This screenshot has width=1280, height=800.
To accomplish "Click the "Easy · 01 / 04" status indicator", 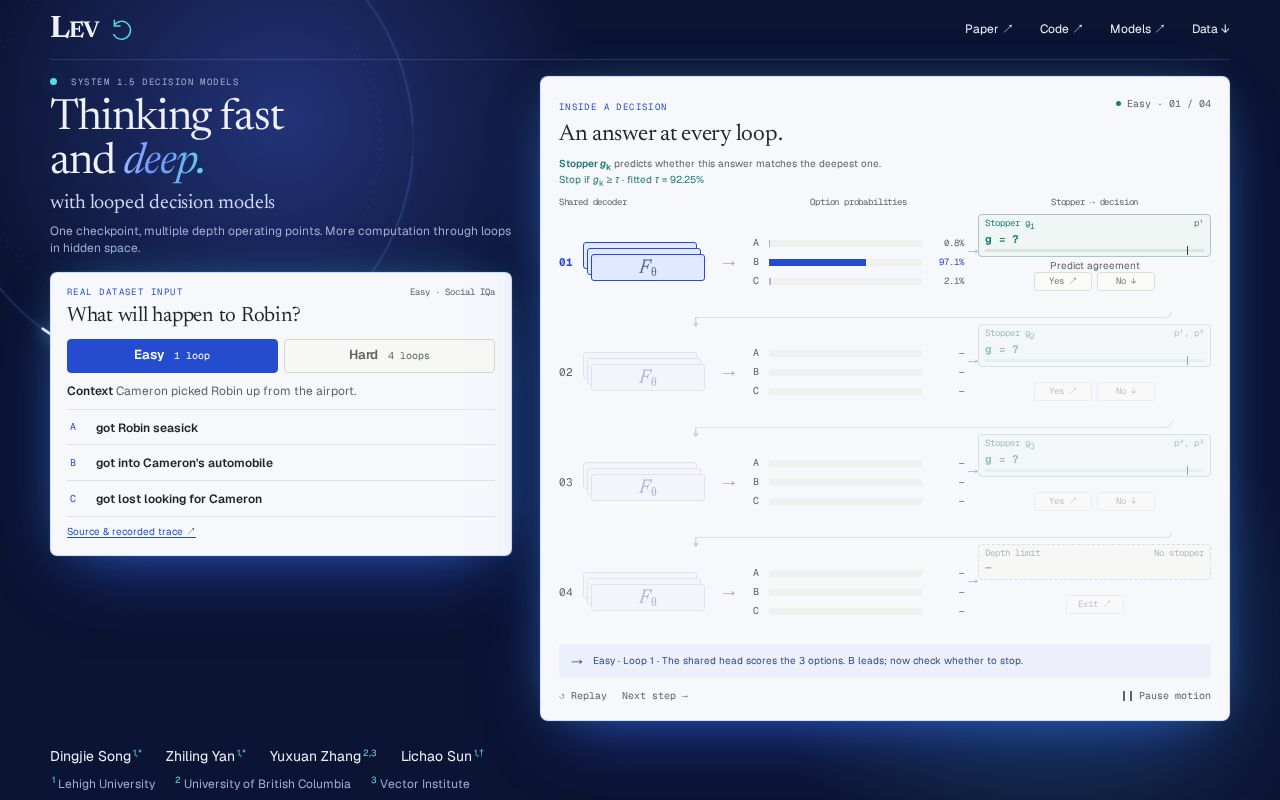I will 1164,104.
